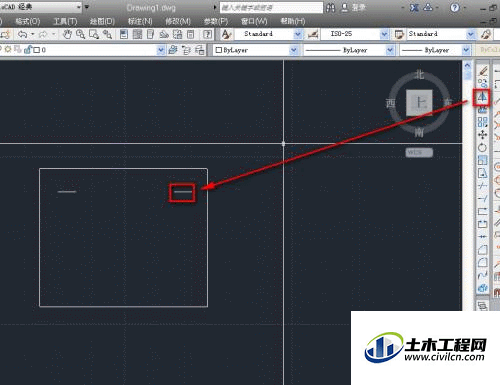Expand the table style Standard dropdown
Viewport: 500px width, 385px height.
(470, 34)
